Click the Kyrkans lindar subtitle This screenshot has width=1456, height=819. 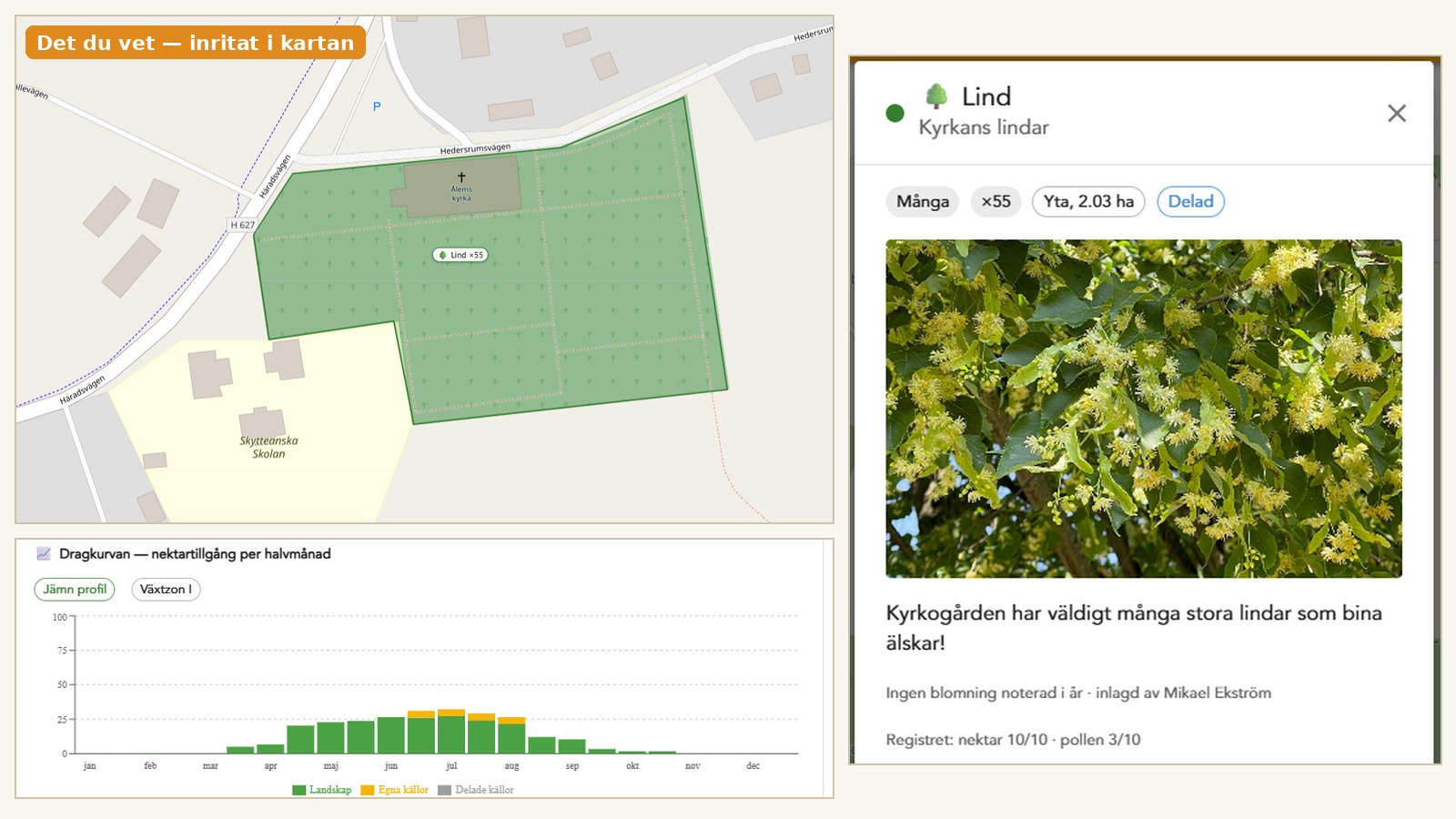click(984, 127)
